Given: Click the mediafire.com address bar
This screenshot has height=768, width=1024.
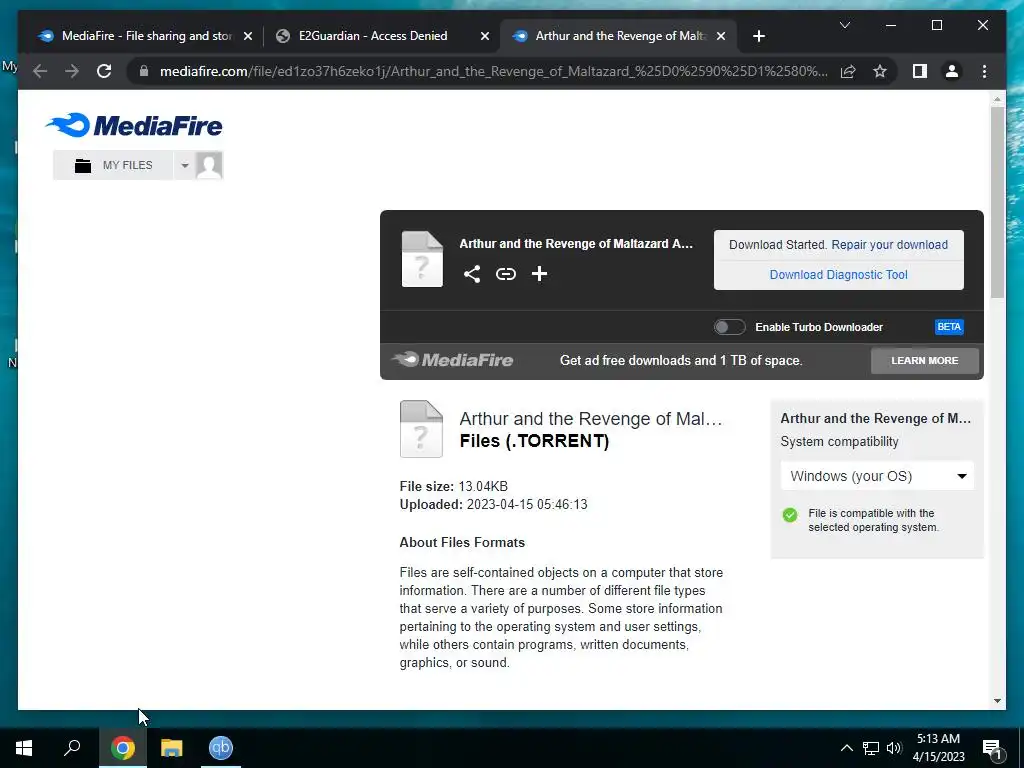Looking at the screenshot, I should click(x=493, y=71).
